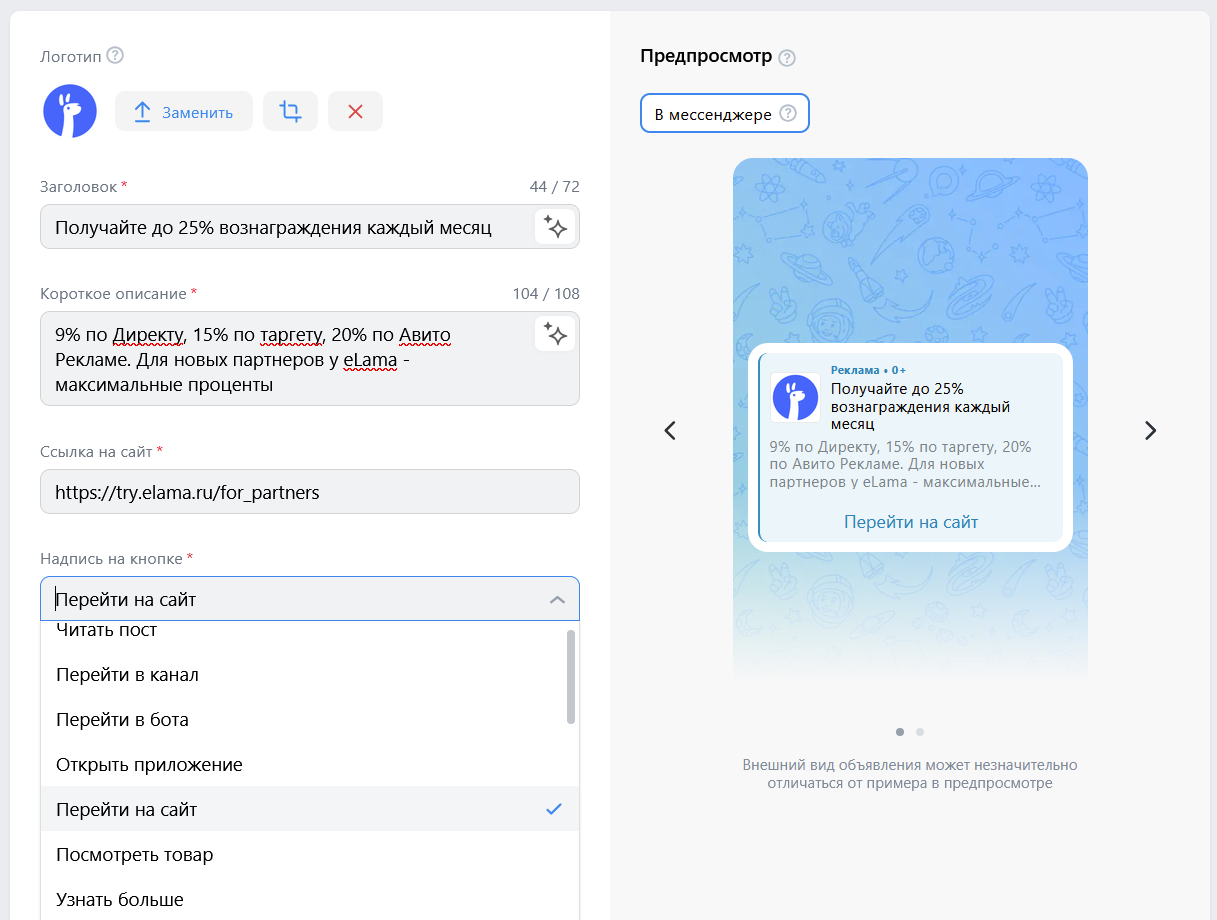Image resolution: width=1217 pixels, height=920 pixels.
Task: Click the llama logo thumbnail
Action: tap(70, 111)
